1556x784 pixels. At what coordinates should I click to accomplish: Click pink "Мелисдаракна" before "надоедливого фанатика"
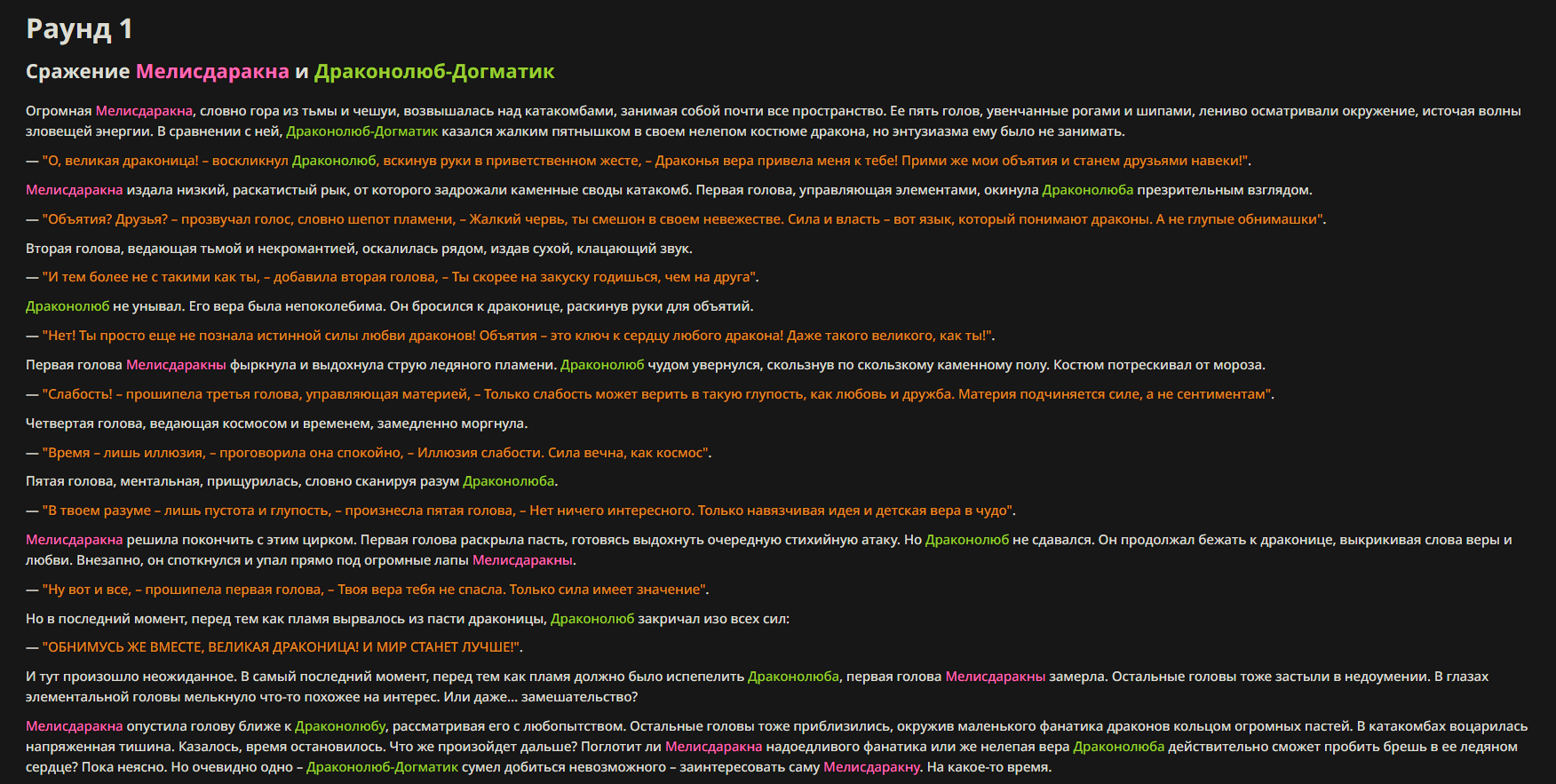[714, 747]
